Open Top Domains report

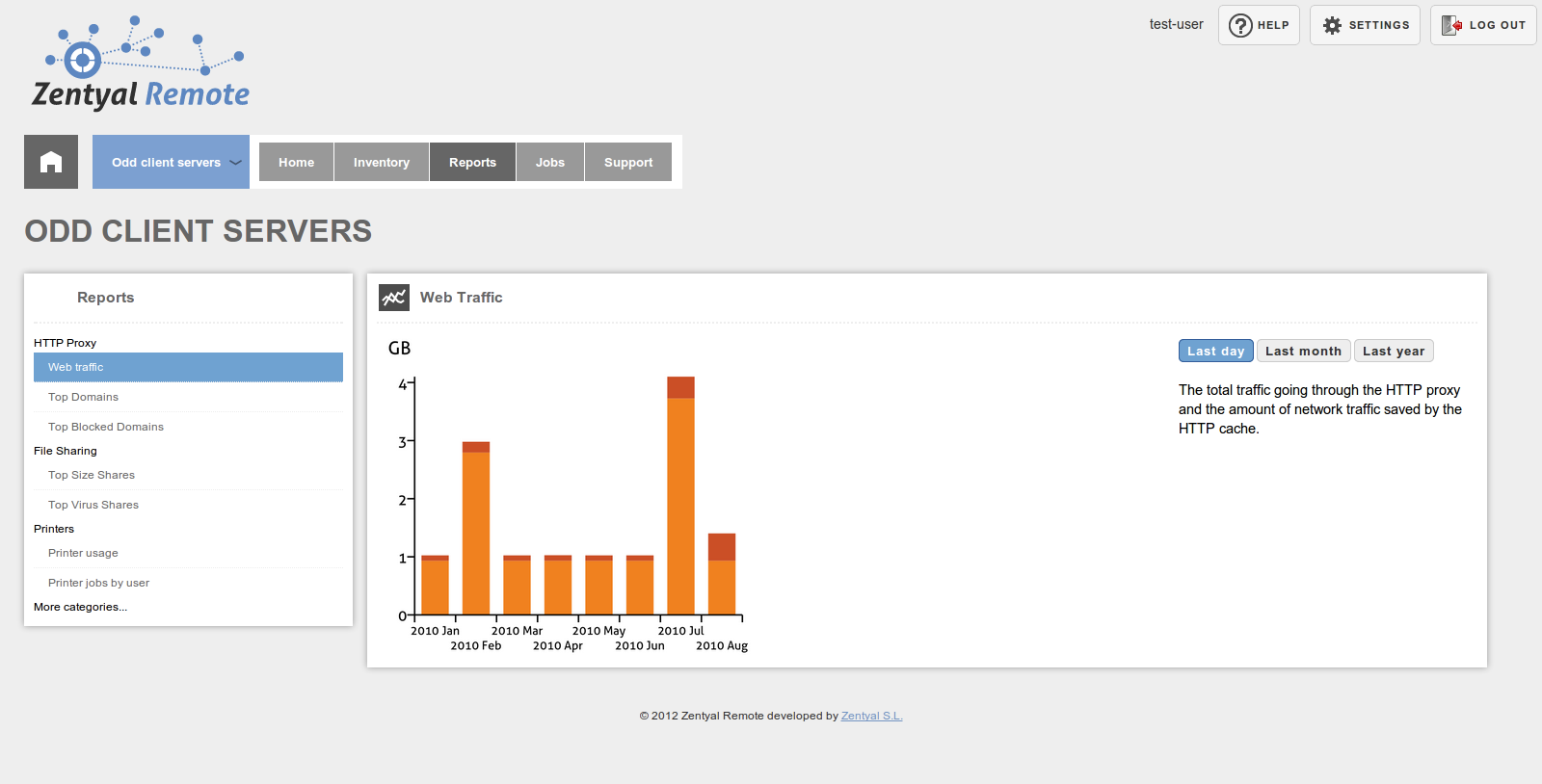tap(188, 397)
